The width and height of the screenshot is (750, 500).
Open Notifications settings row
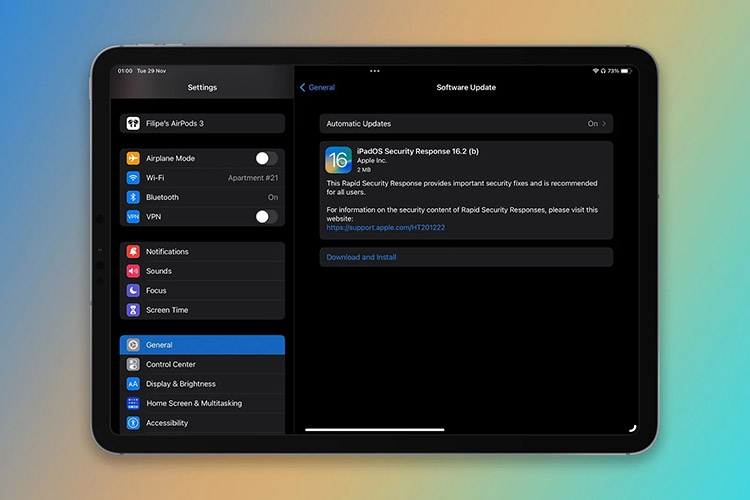tap(202, 252)
